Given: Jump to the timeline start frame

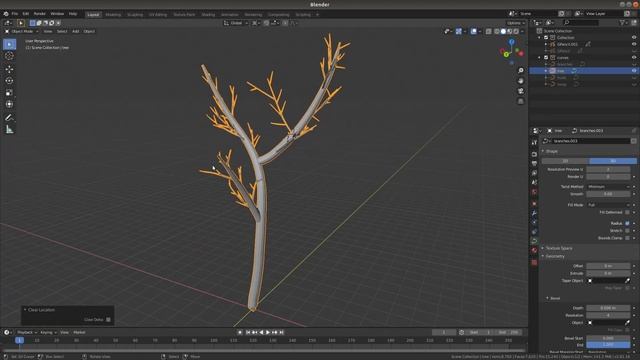Looking at the screenshot, I should (x=248, y=333).
